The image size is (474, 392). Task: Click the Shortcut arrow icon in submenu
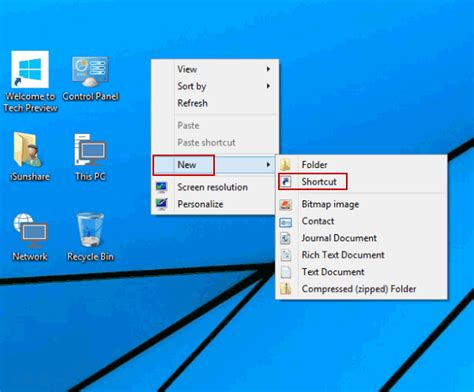[x=285, y=181]
